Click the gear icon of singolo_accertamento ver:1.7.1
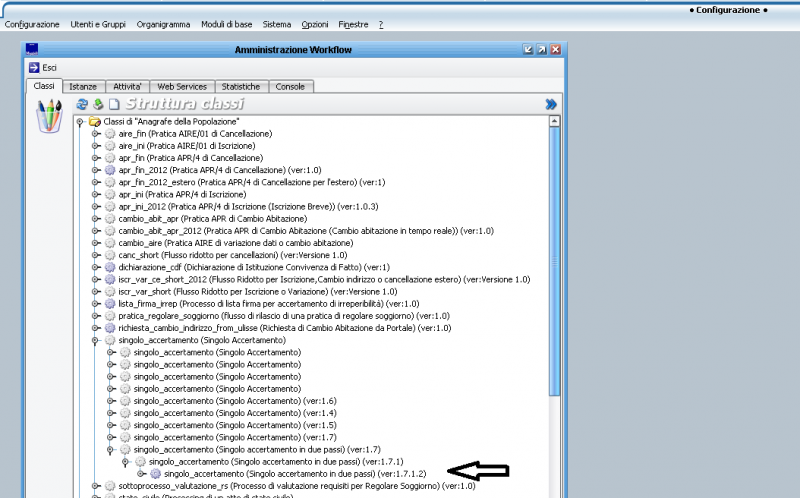The image size is (800, 498). pos(140,461)
